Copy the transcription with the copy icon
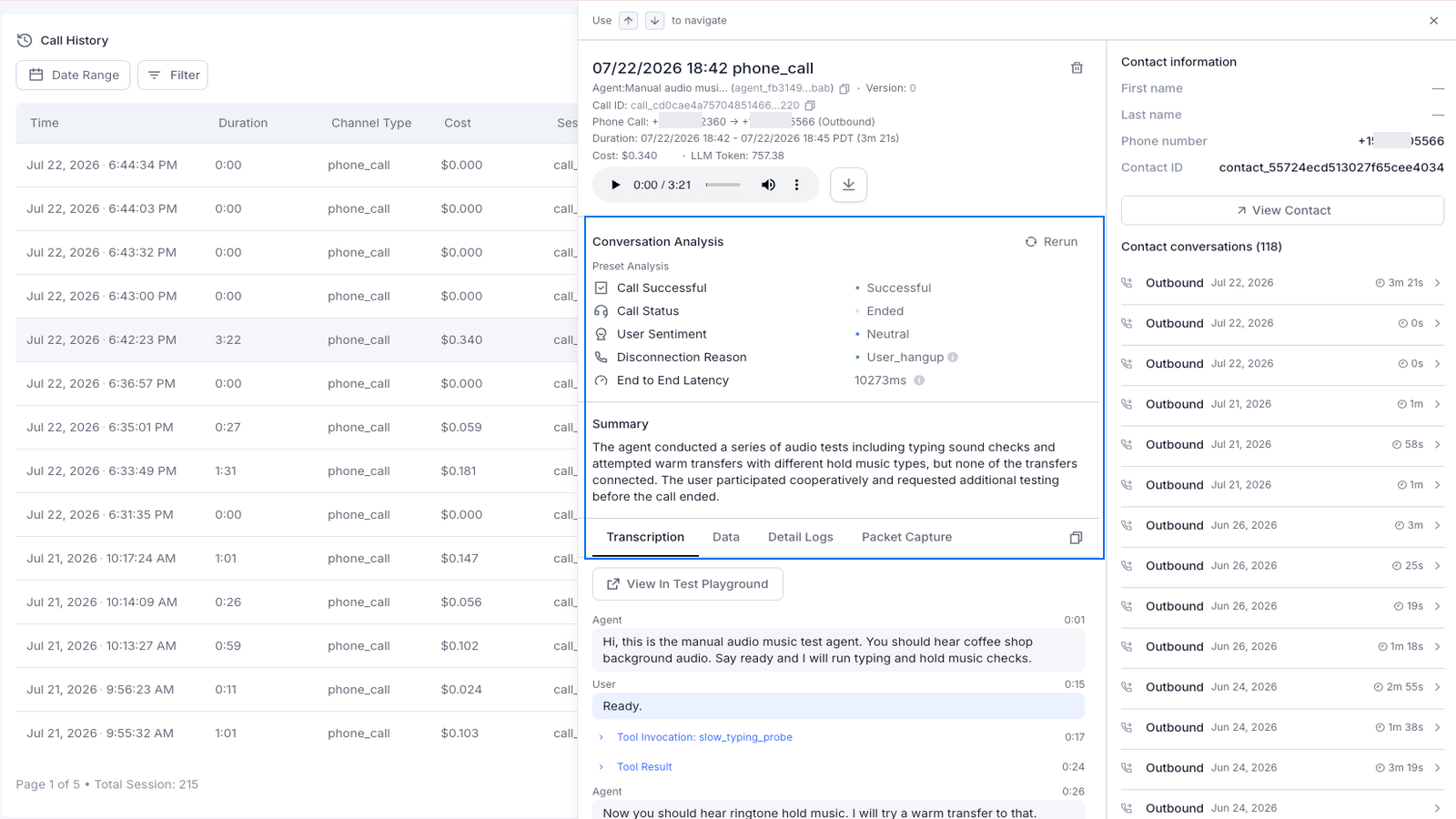 click(1076, 538)
